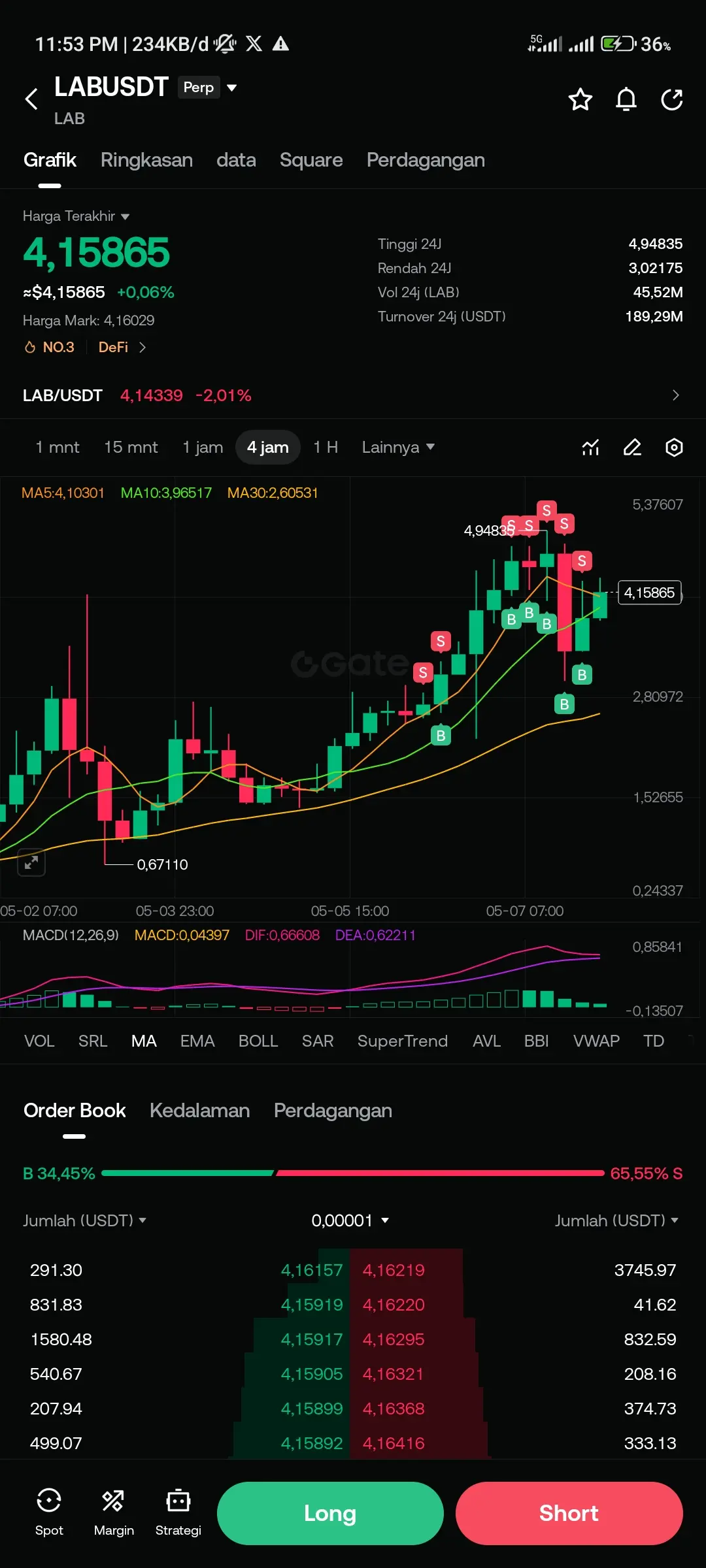This screenshot has width=706, height=1568.
Task: Enable the SuperTrend indicator
Action: pos(403,1041)
